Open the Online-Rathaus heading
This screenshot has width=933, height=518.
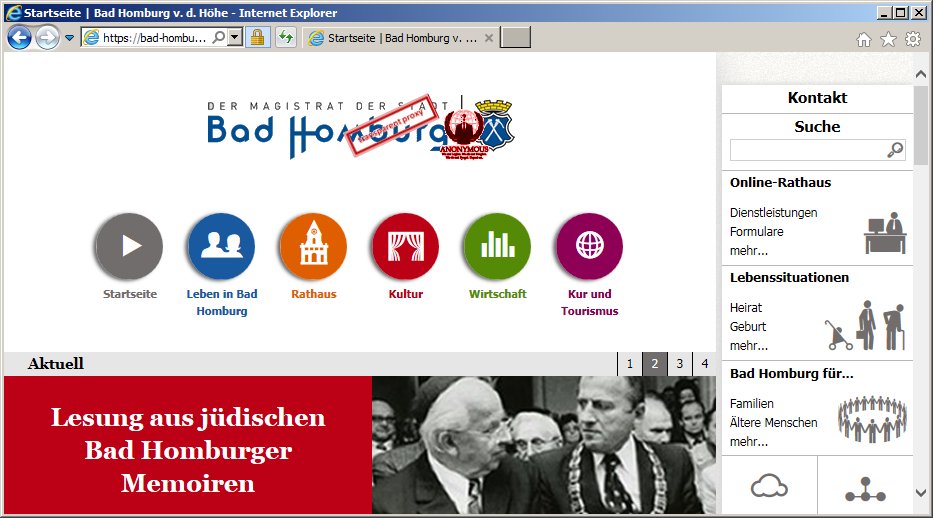tap(780, 183)
